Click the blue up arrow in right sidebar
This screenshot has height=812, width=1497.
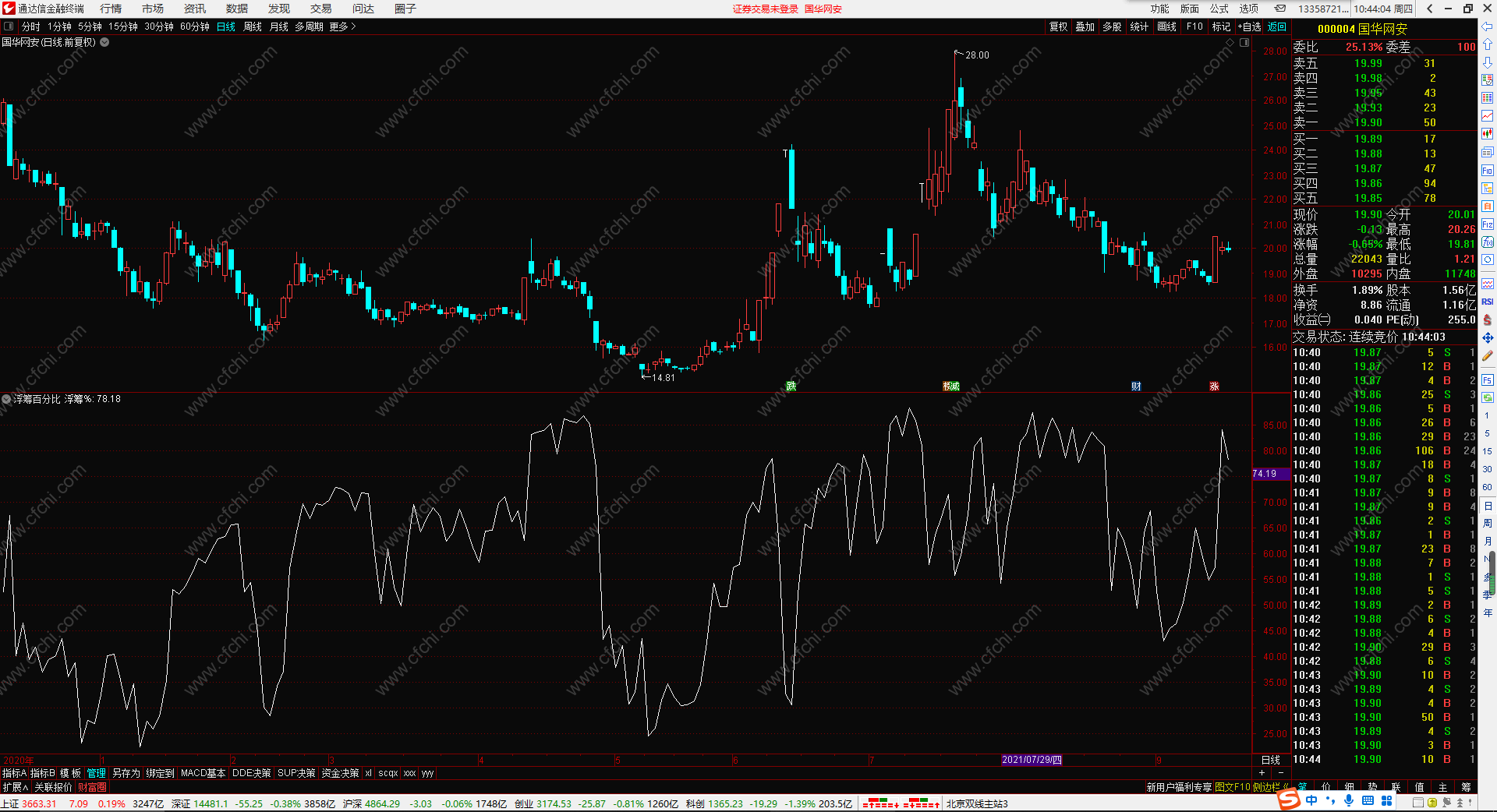tap(1487, 44)
